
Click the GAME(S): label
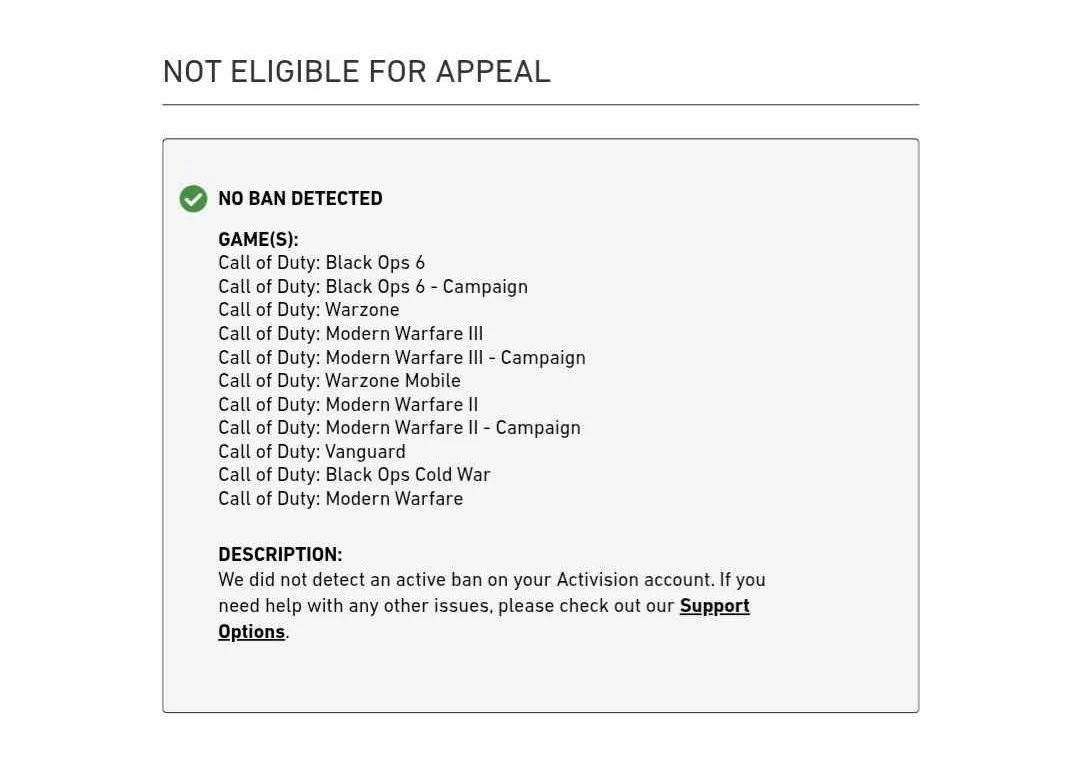(x=258, y=240)
